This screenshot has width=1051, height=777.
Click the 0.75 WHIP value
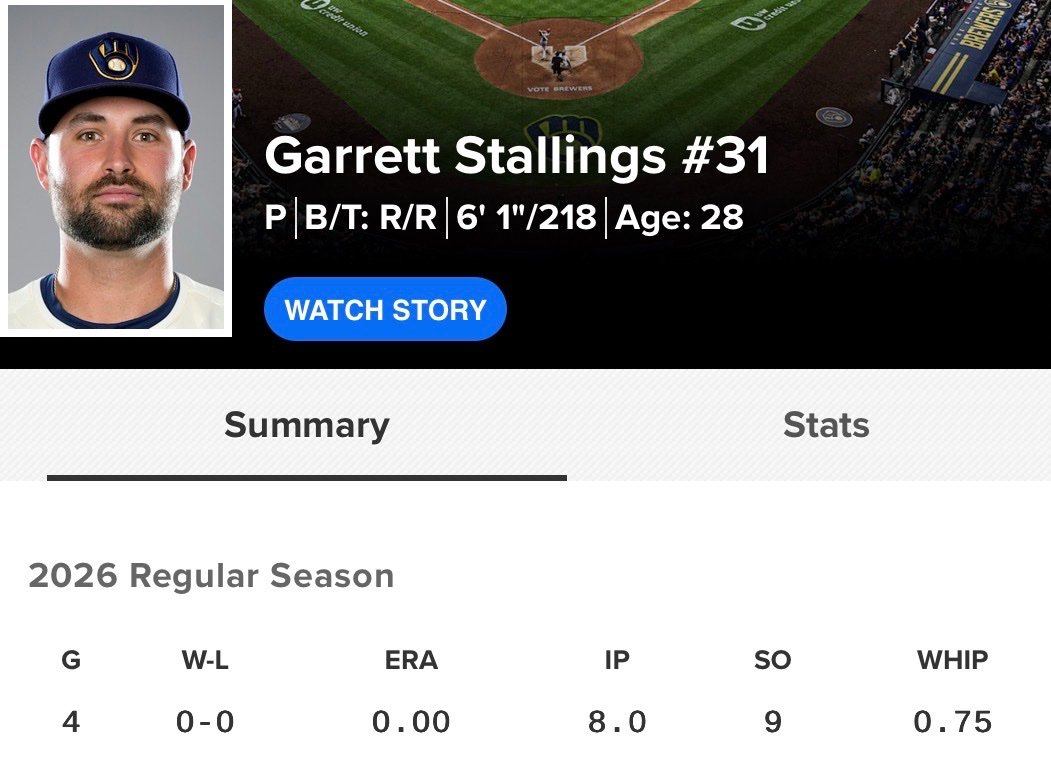pyautogui.click(x=952, y=722)
